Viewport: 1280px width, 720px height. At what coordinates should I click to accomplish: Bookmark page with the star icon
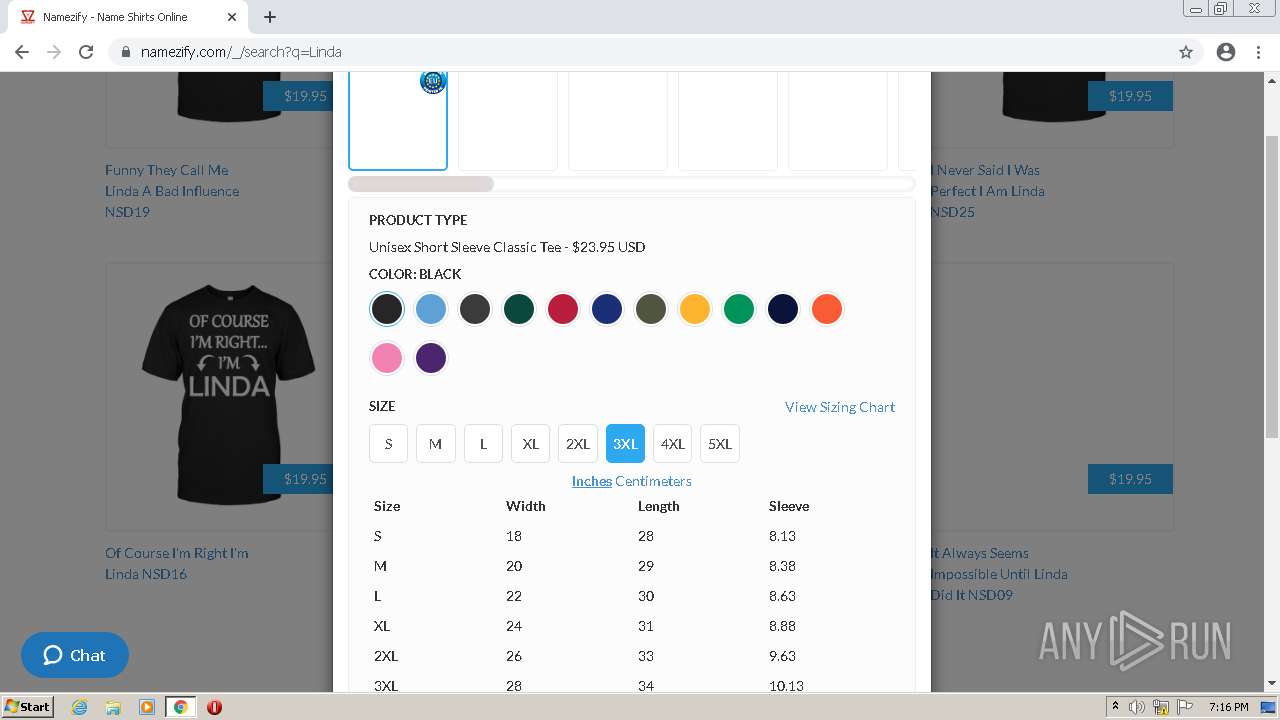pos(1186,52)
